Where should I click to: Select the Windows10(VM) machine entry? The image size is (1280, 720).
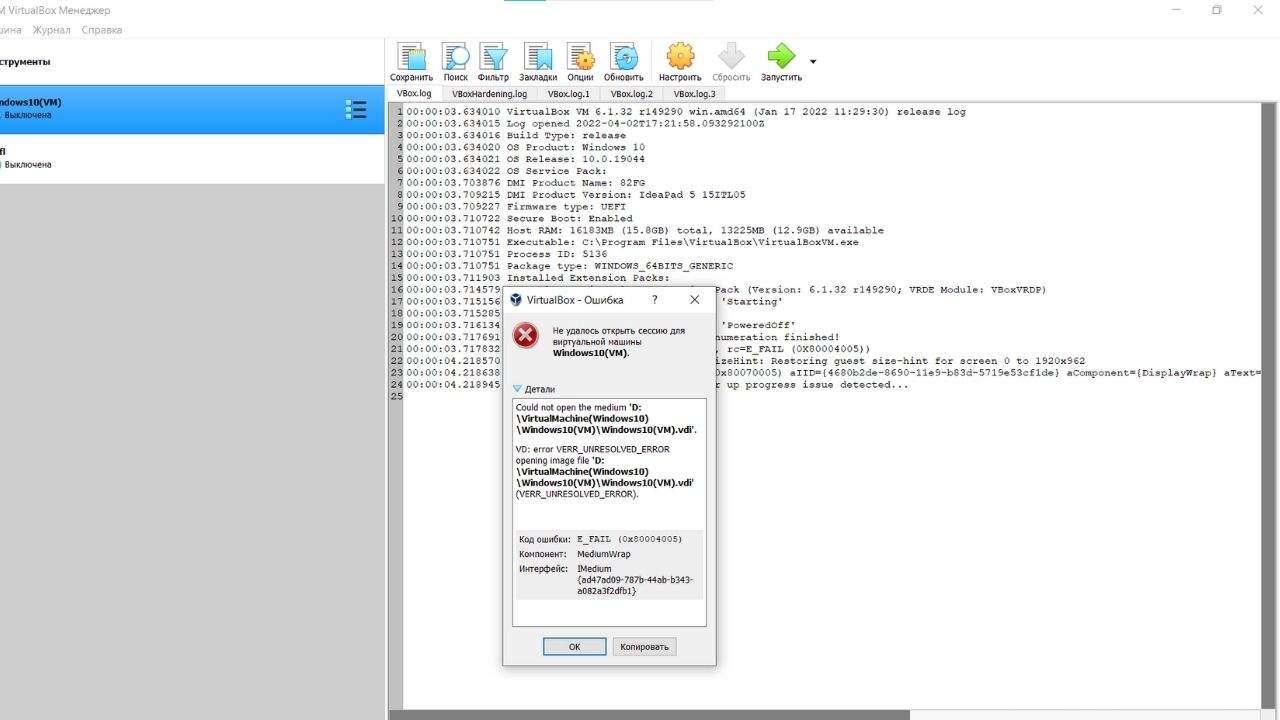[x=192, y=109]
